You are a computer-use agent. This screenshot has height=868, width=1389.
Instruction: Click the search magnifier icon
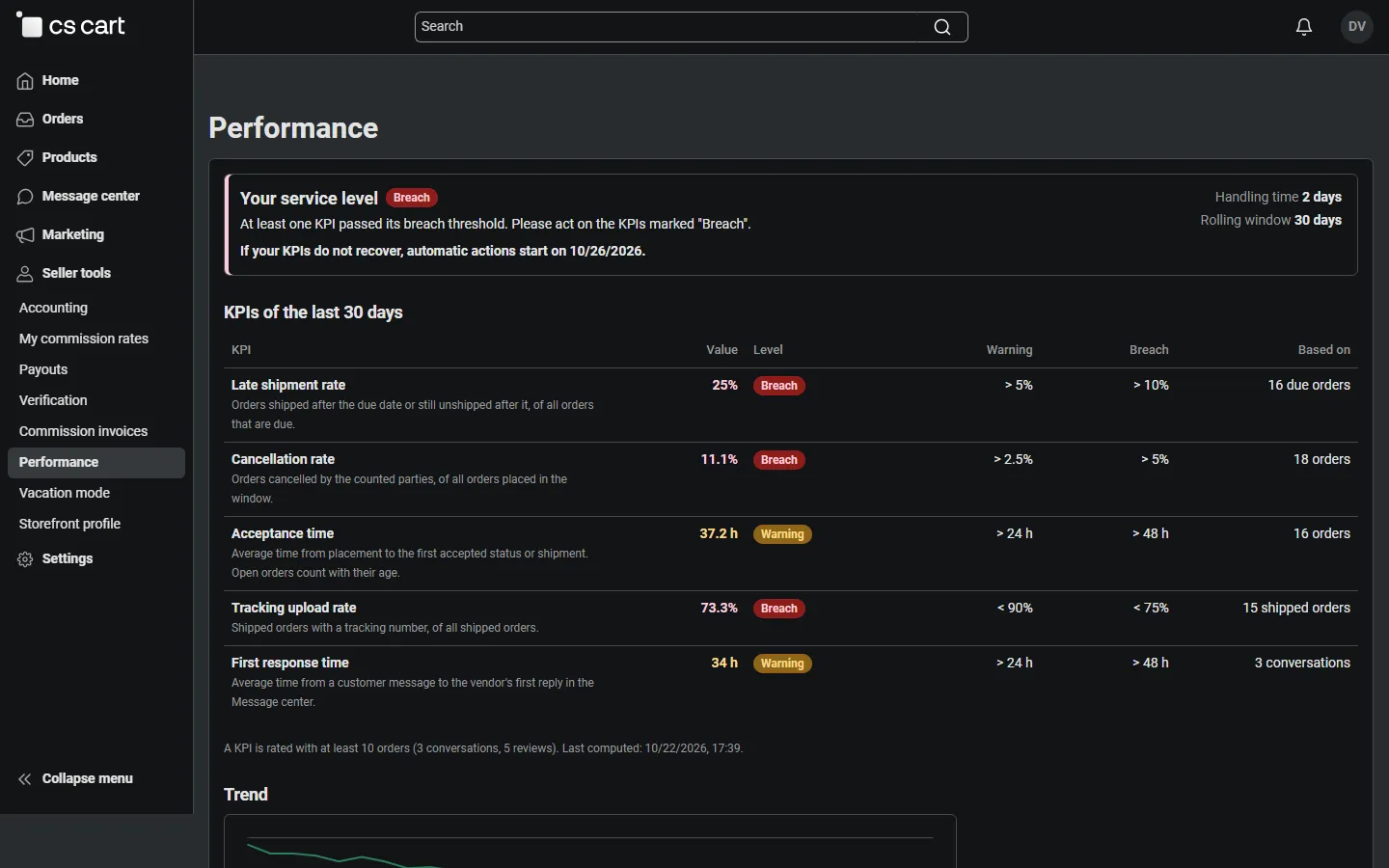point(942,27)
